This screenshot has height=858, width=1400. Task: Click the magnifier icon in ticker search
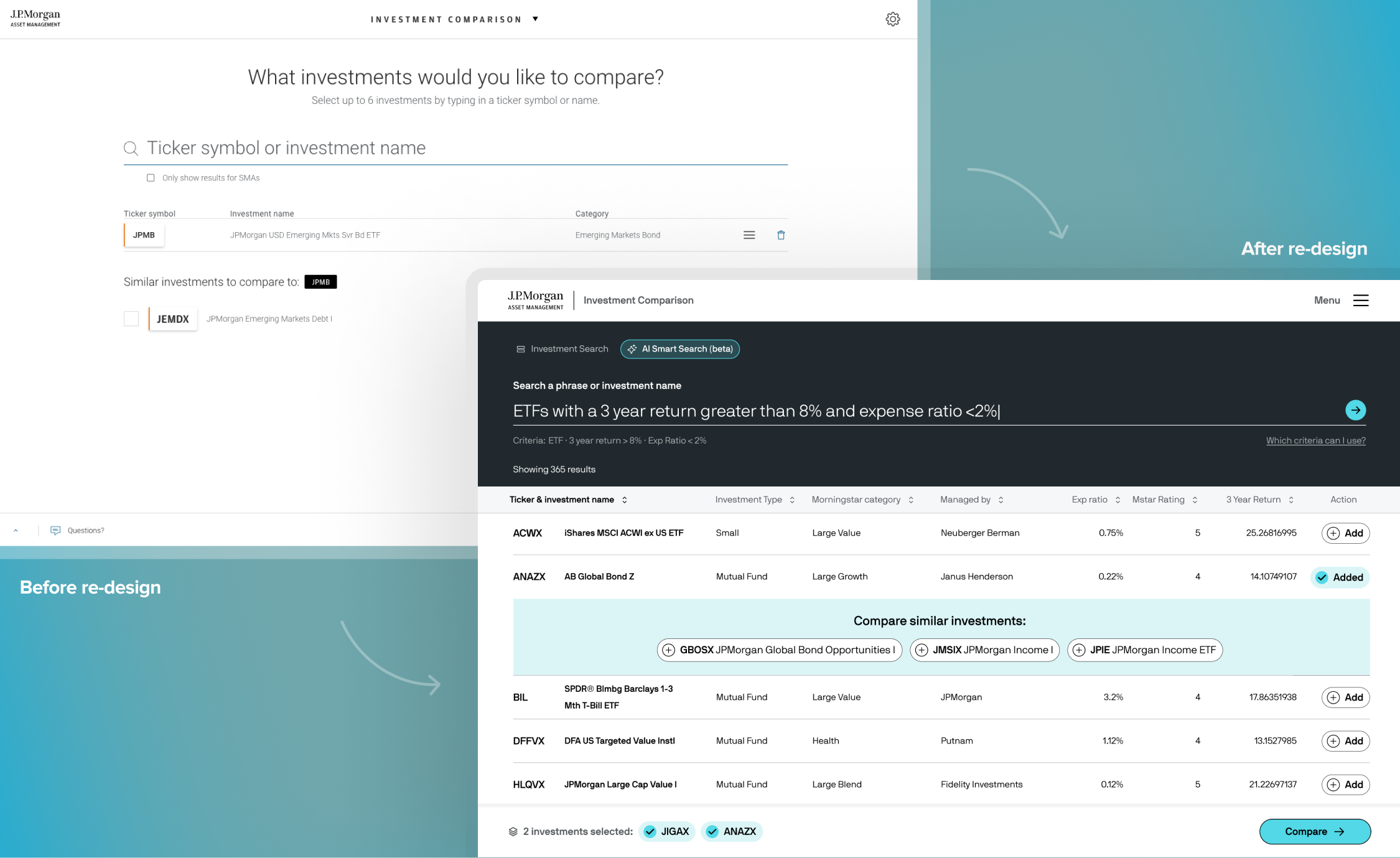point(131,148)
